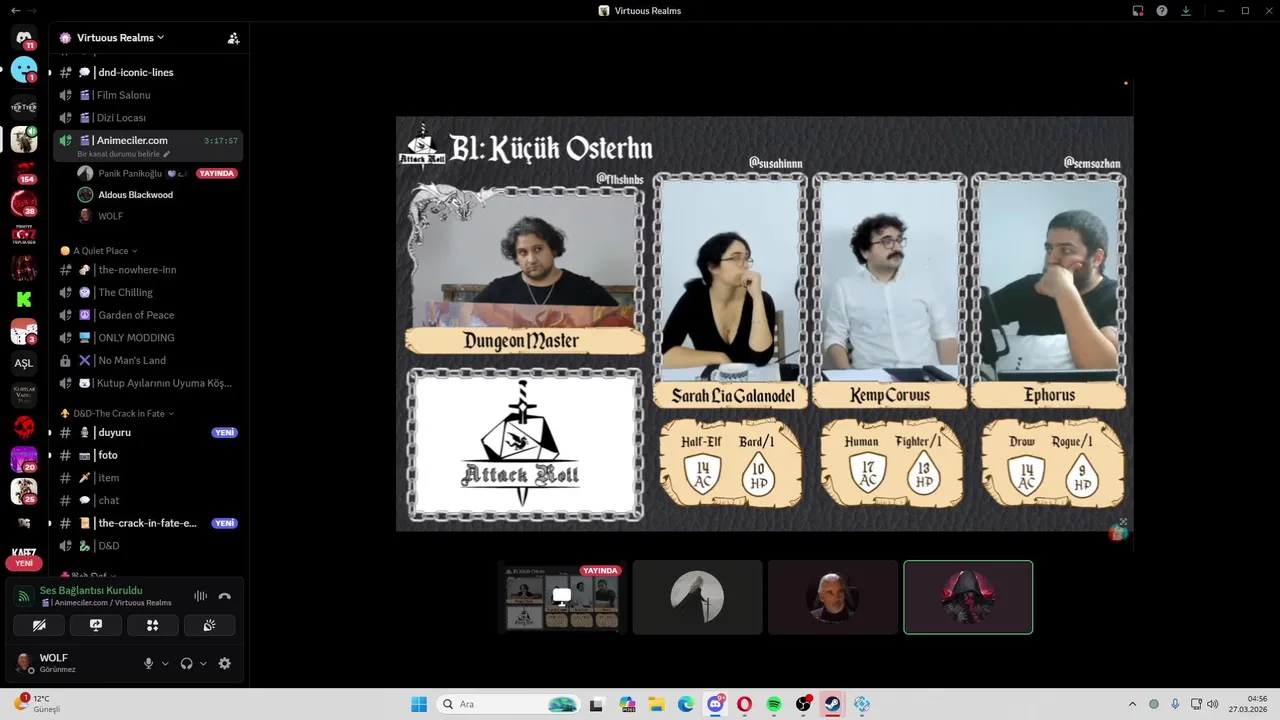Viewport: 1280px width, 720px height.
Task: Open Microsoft 365 Copilot from taskbar
Action: [627, 704]
